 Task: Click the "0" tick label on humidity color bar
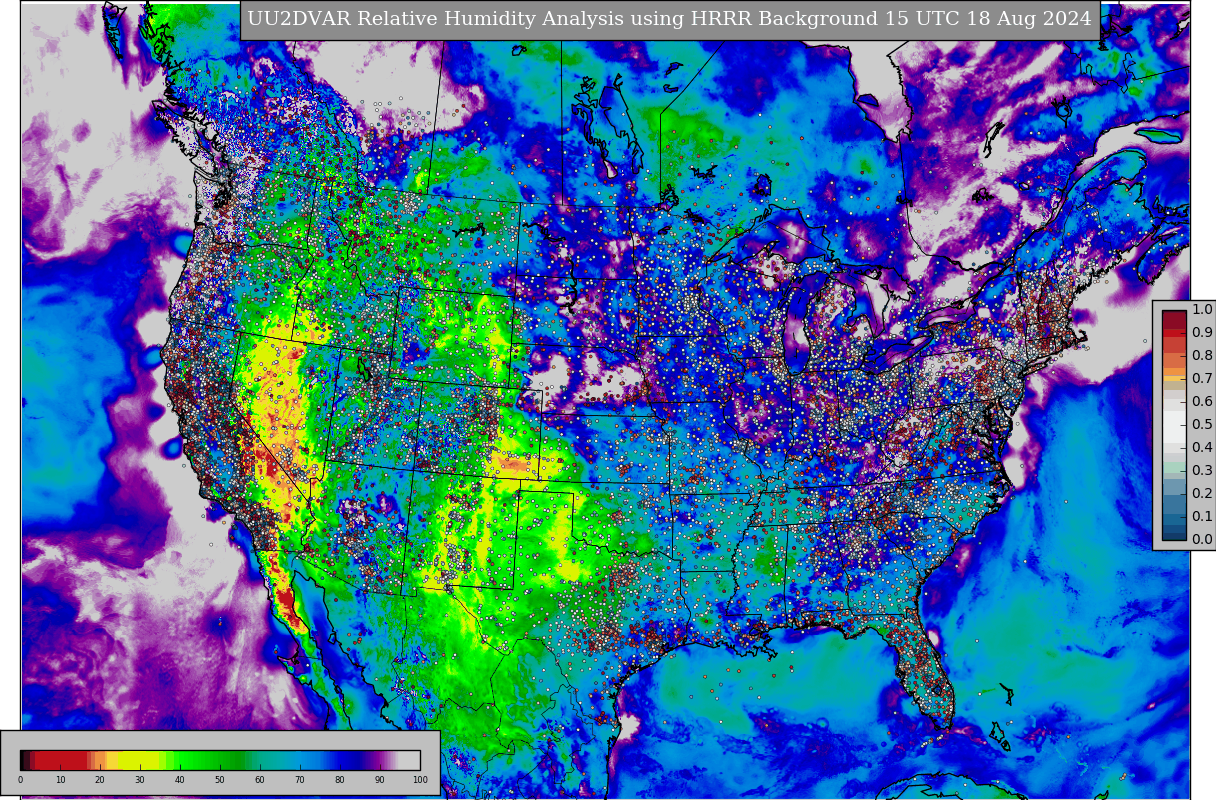tap(20, 780)
